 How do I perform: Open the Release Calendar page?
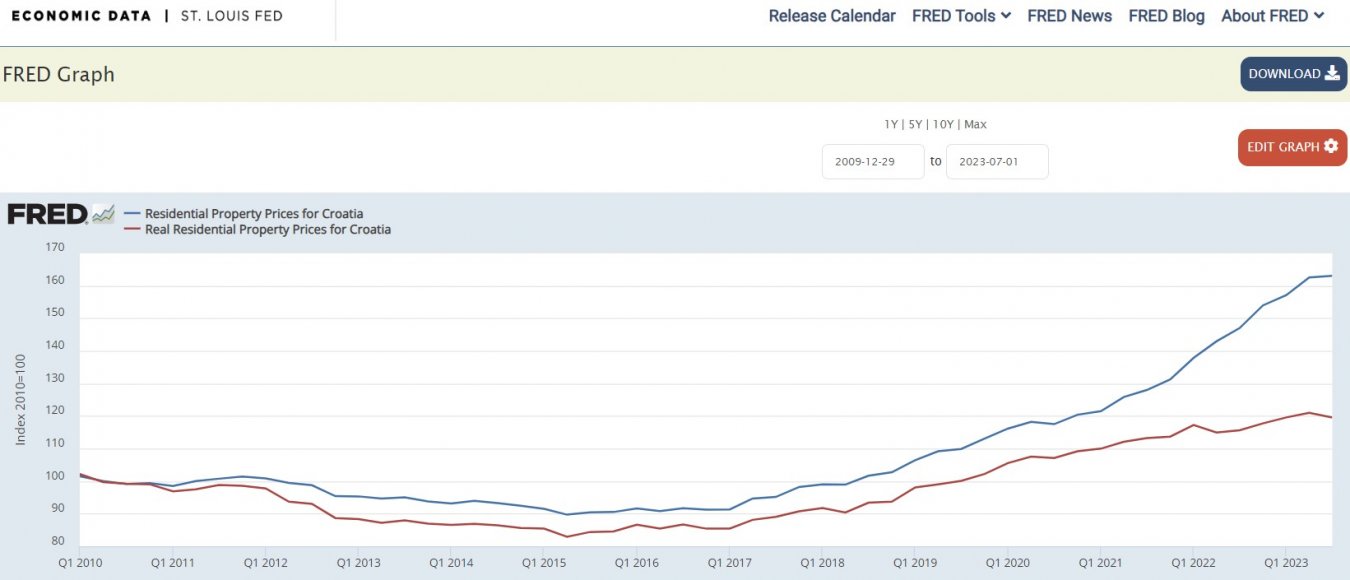pyautogui.click(x=831, y=16)
